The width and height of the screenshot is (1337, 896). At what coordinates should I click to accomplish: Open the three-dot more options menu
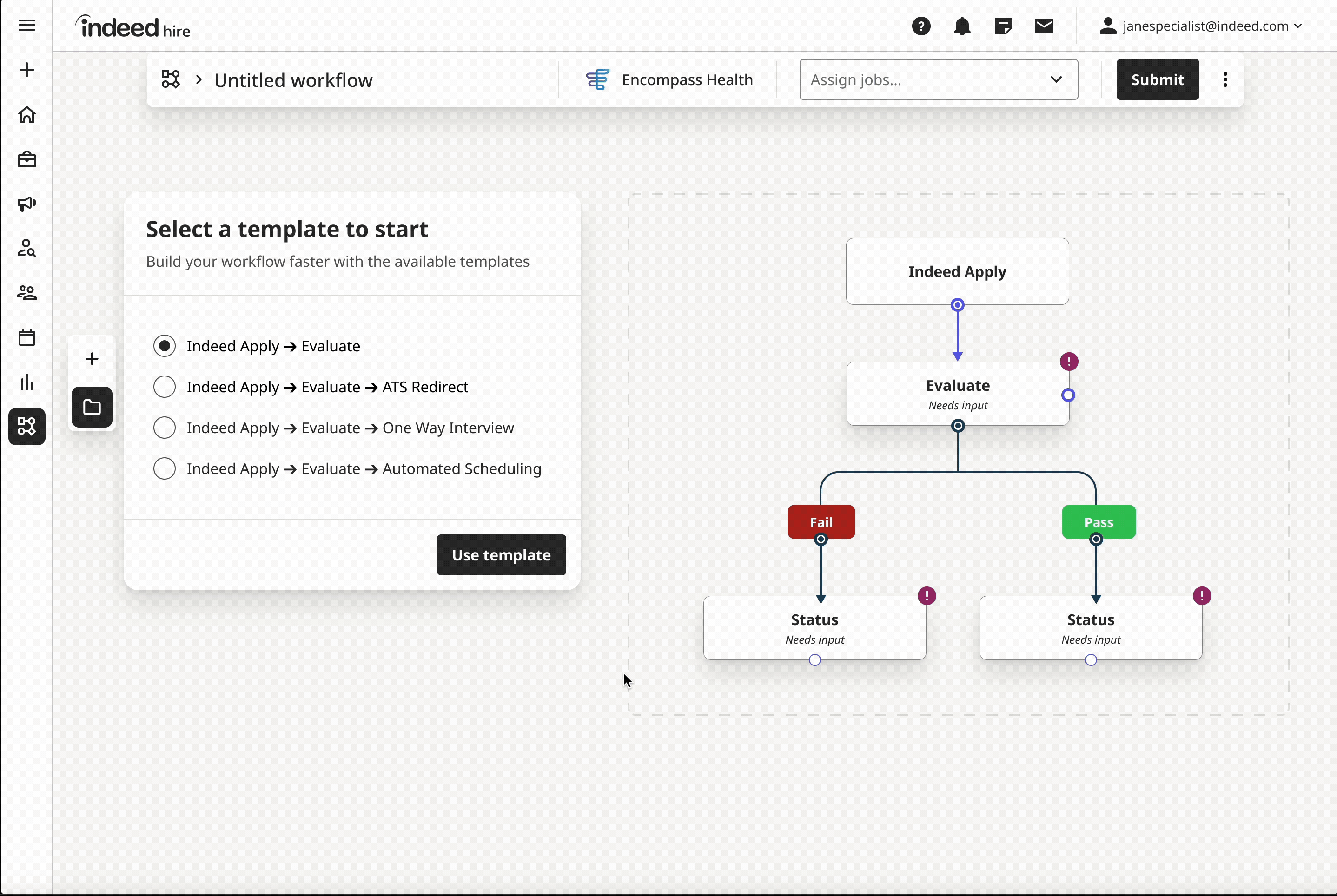pyautogui.click(x=1225, y=79)
